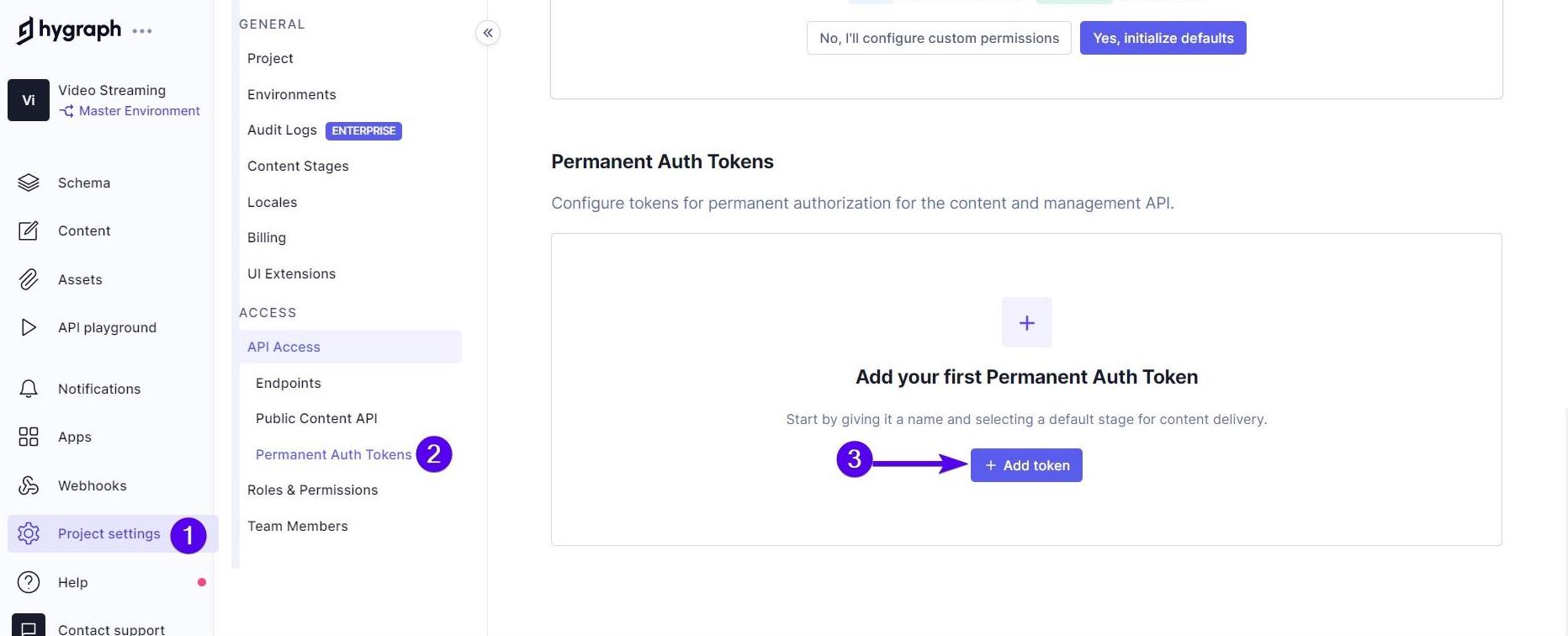Click the large plus tile
The width and height of the screenshot is (1568, 636).
(1026, 322)
